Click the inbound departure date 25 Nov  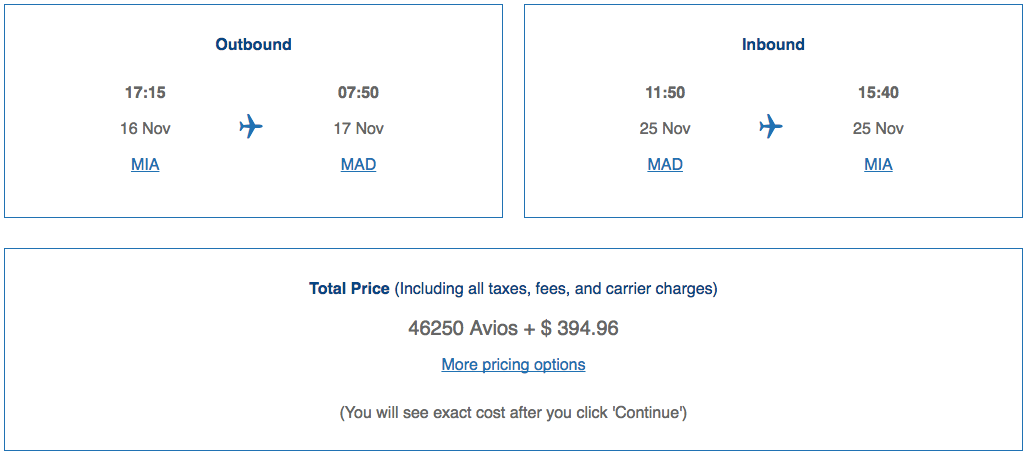pos(665,128)
